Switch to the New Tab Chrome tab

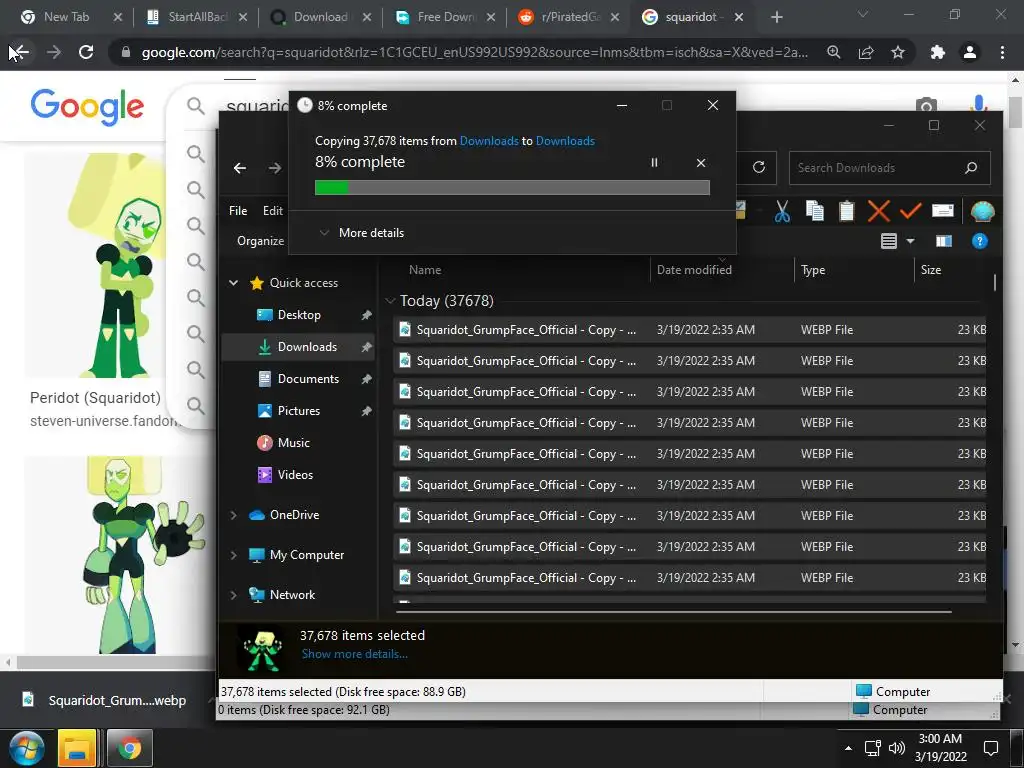tap(66, 17)
